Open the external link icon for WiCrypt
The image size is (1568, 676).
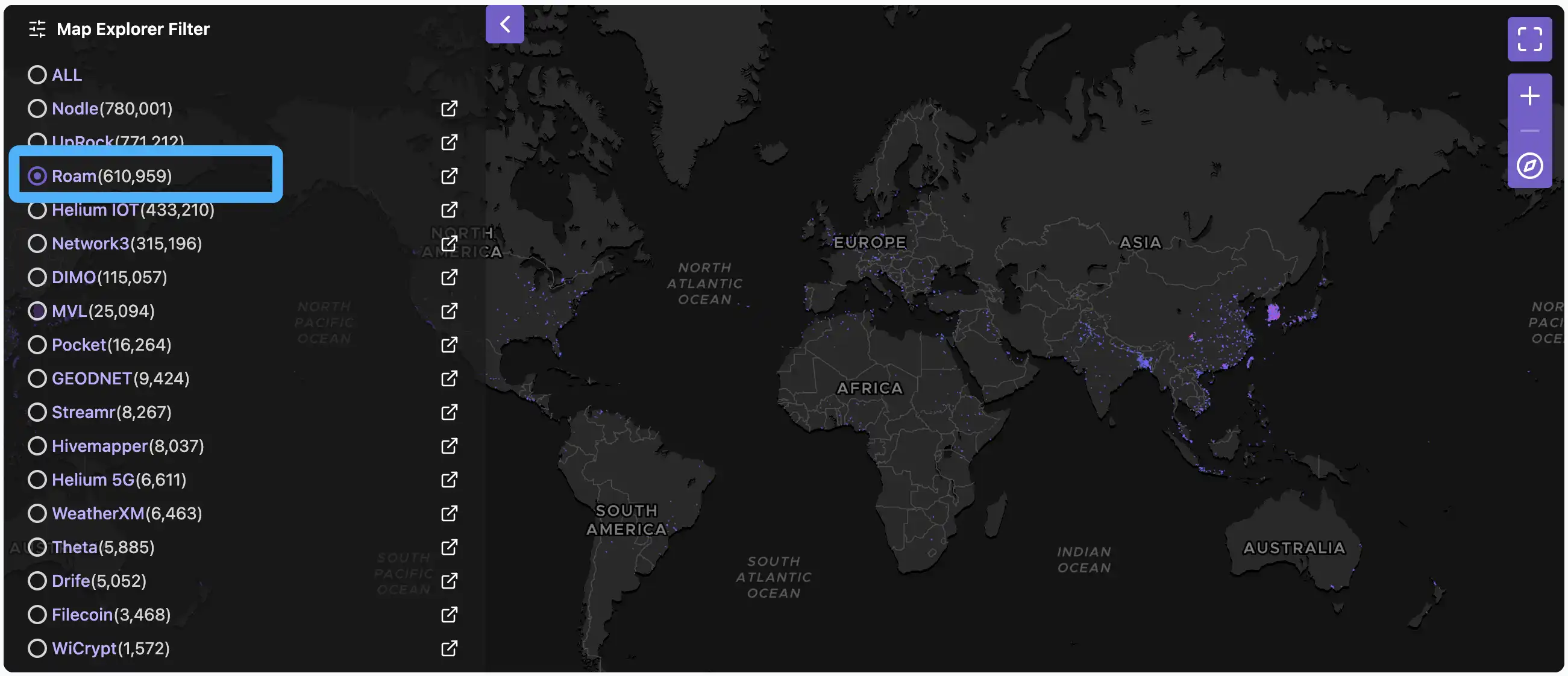448,649
